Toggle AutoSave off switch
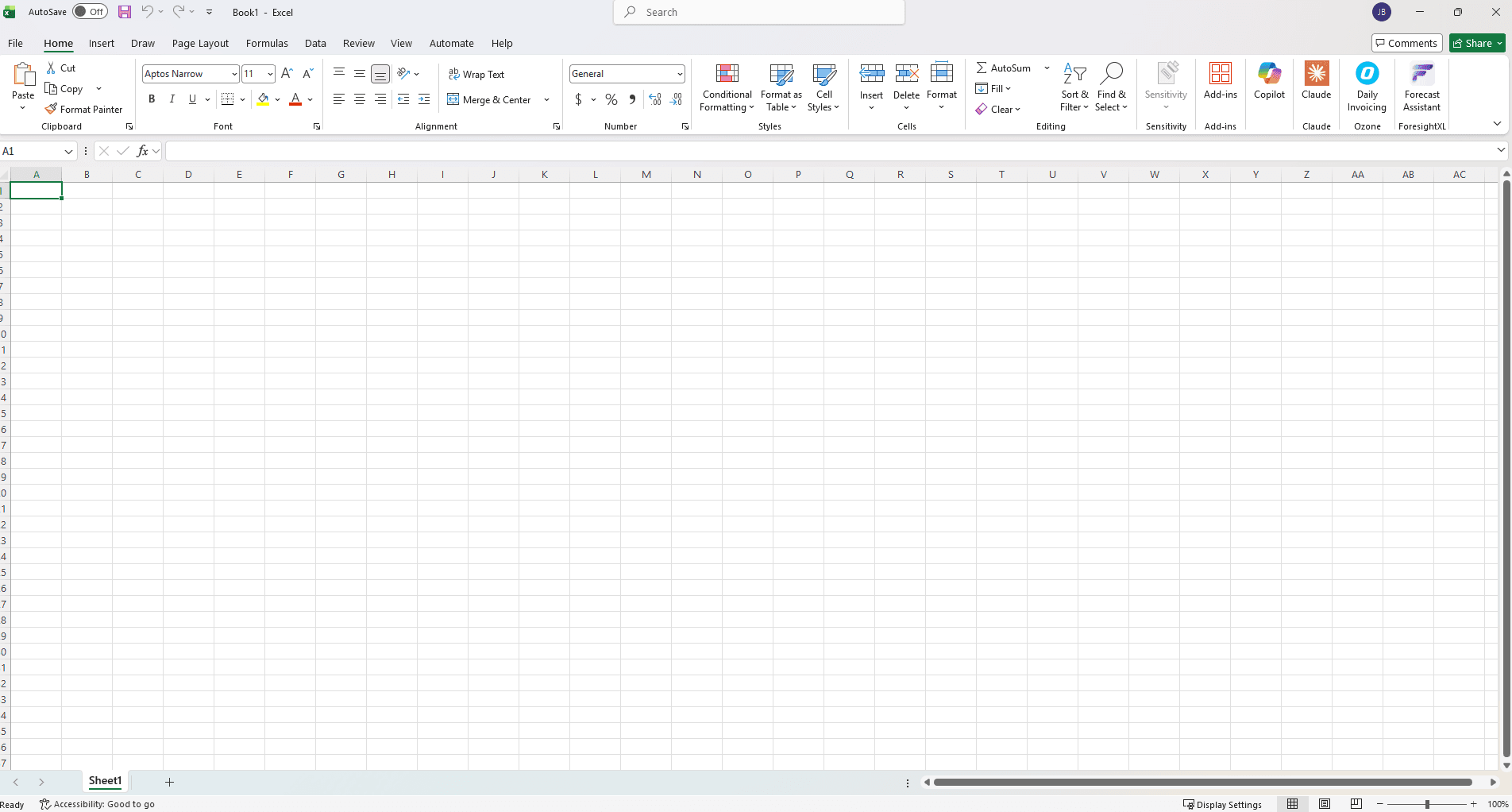1512x812 pixels. 89,11
